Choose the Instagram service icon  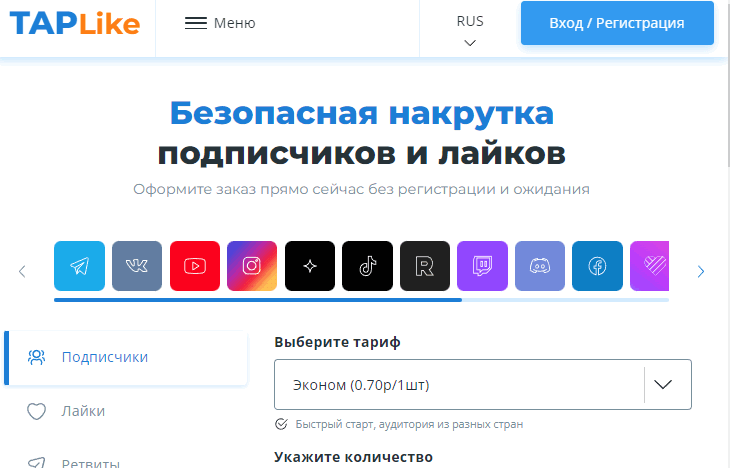pos(252,266)
